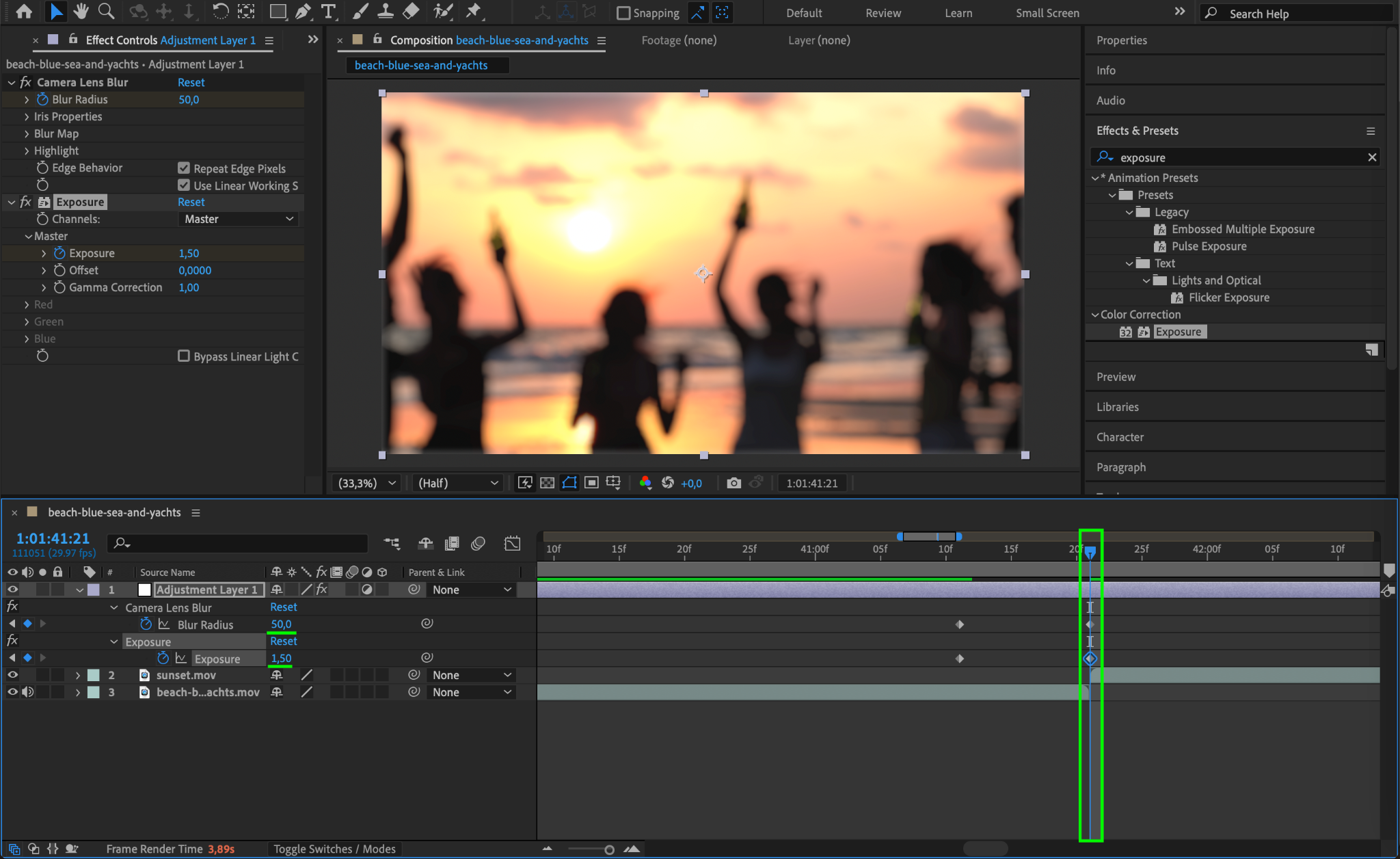Select the Pen tool

[303, 12]
